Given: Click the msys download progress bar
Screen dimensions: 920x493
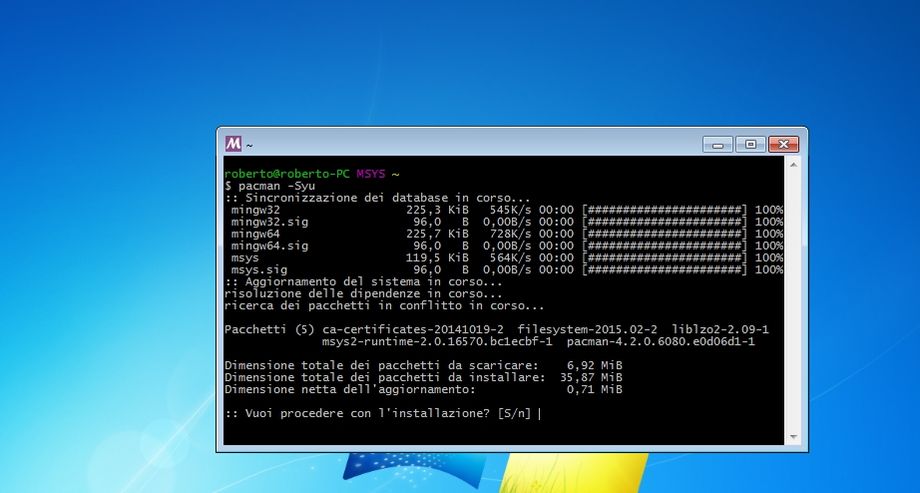Looking at the screenshot, I should point(665,258).
